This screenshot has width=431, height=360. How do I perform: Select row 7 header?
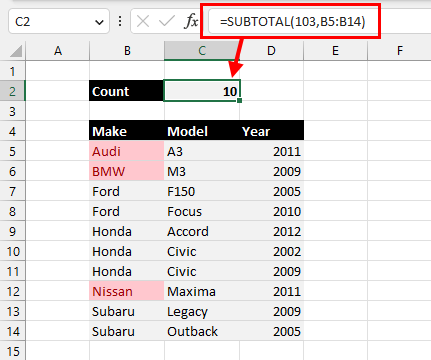tap(13, 191)
